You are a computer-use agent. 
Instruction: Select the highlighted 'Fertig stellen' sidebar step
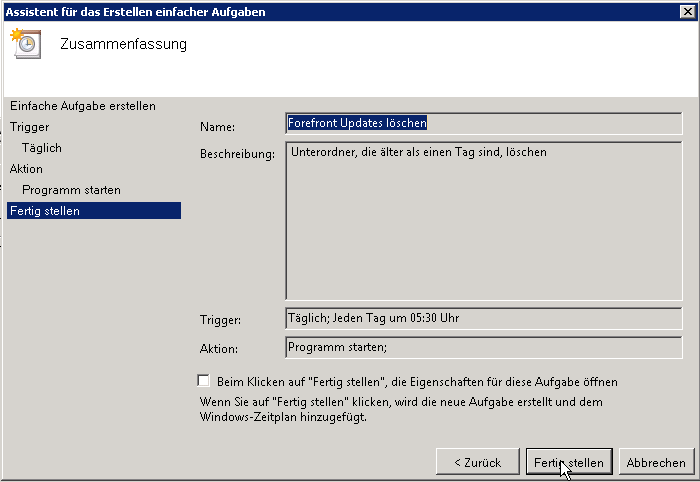tap(45, 211)
